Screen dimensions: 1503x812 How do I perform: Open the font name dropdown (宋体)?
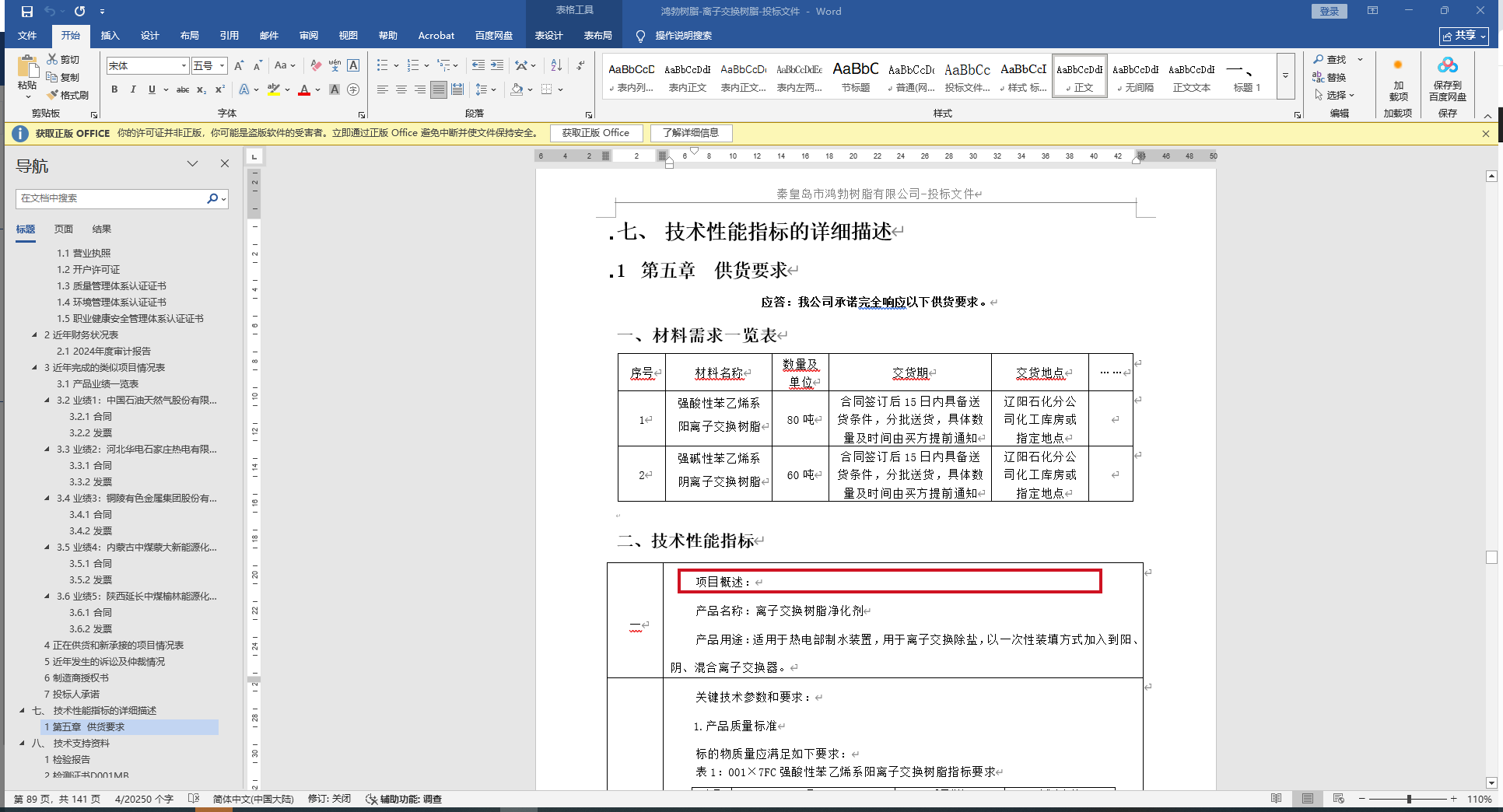pos(184,66)
